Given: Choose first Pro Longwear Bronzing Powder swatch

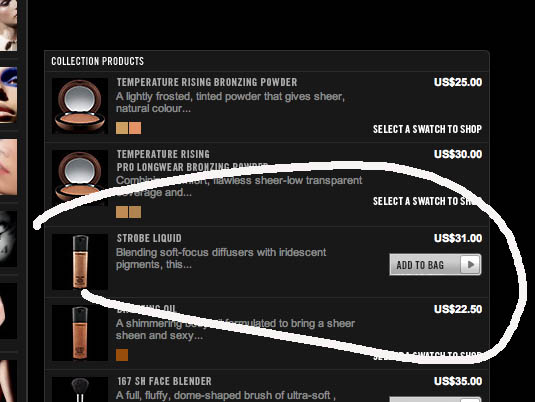Looking at the screenshot, I should tap(122, 212).
